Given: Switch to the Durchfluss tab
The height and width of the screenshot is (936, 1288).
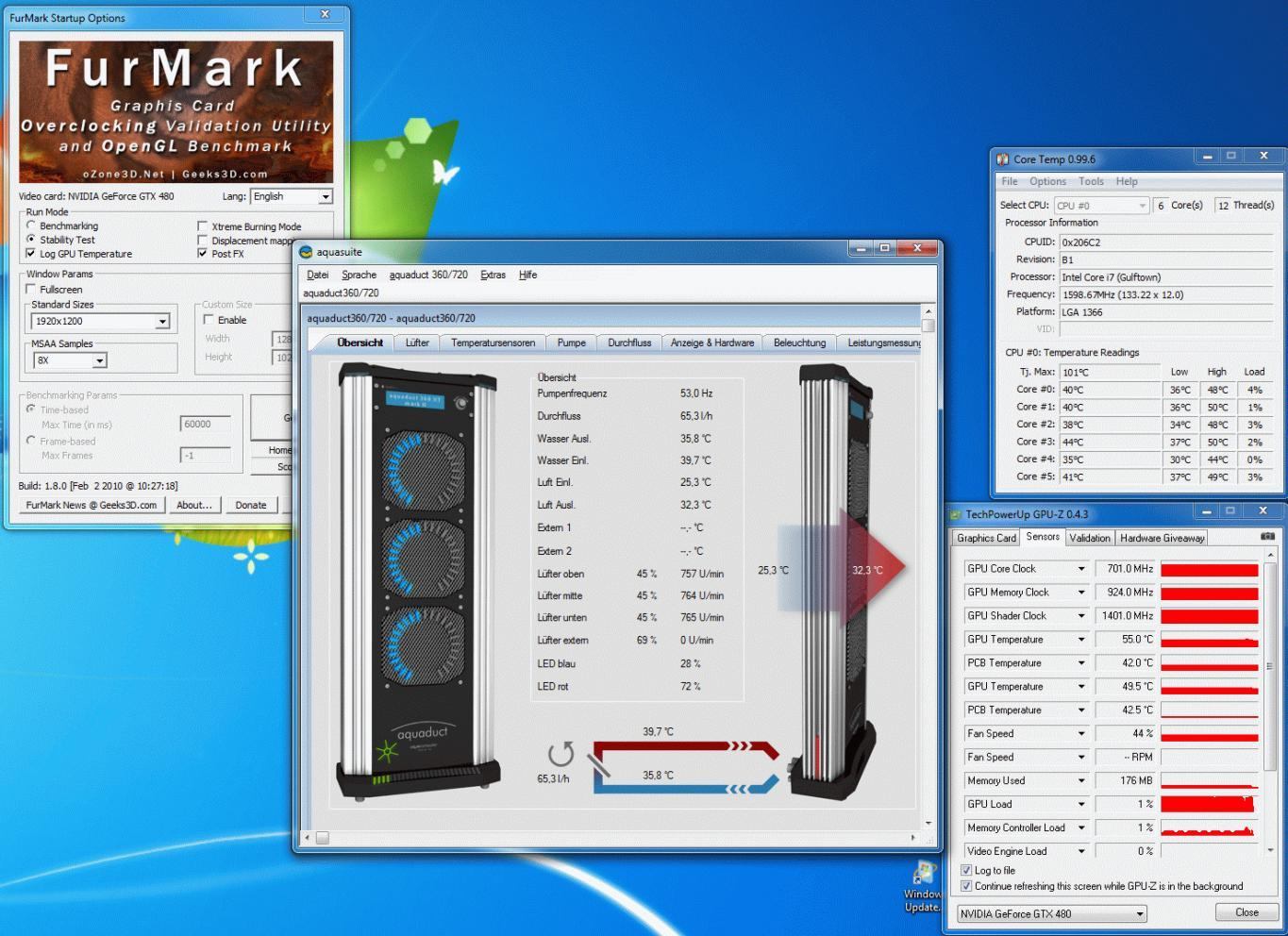Looking at the screenshot, I should tap(629, 343).
